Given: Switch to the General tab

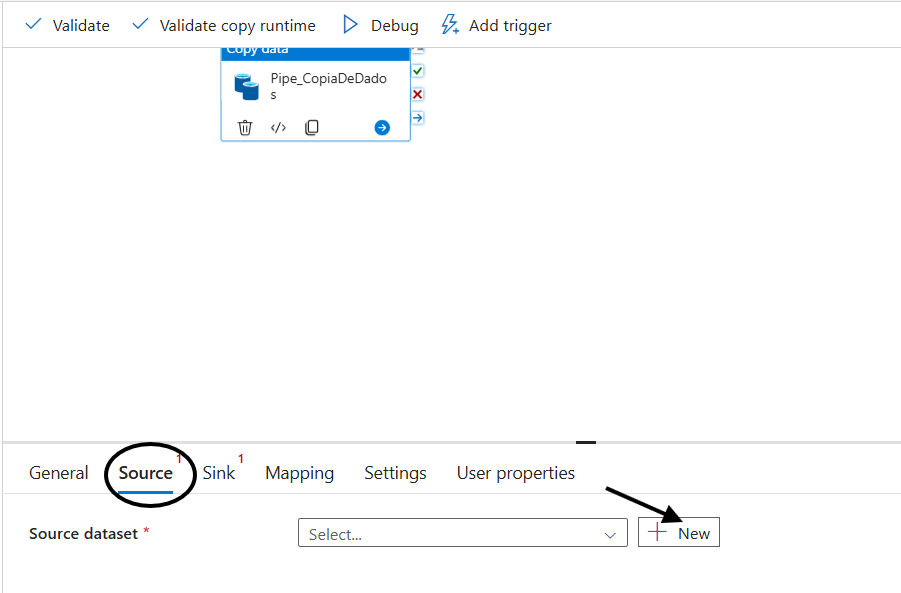Looking at the screenshot, I should point(59,473).
